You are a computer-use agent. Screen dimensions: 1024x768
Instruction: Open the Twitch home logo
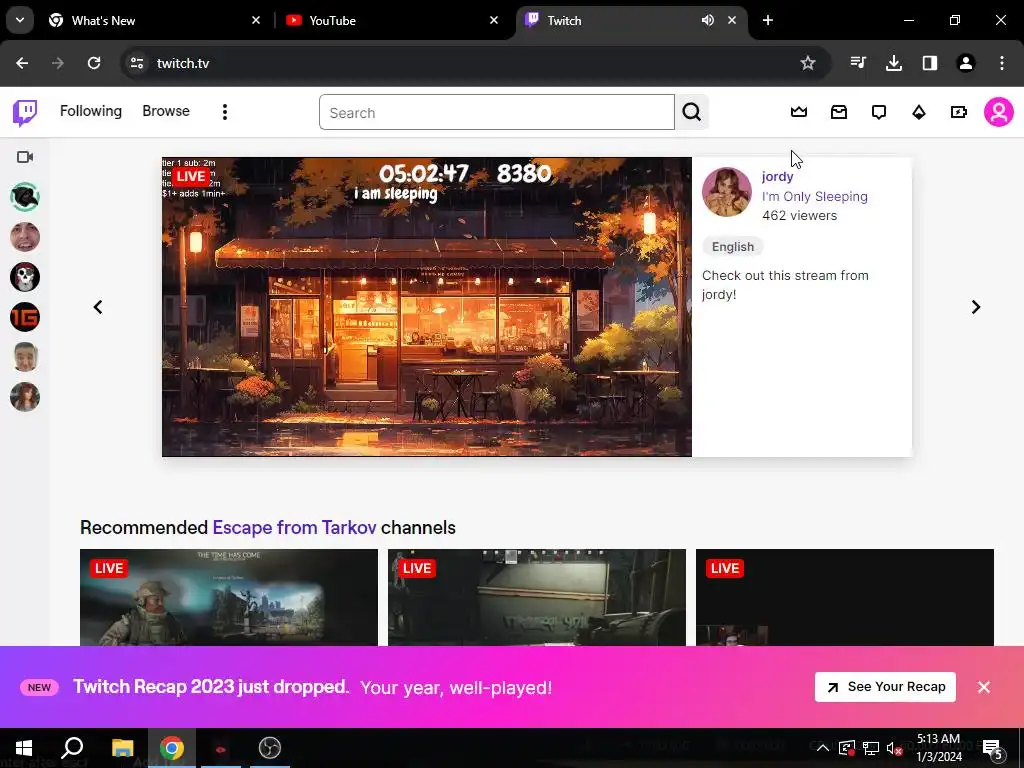25,112
